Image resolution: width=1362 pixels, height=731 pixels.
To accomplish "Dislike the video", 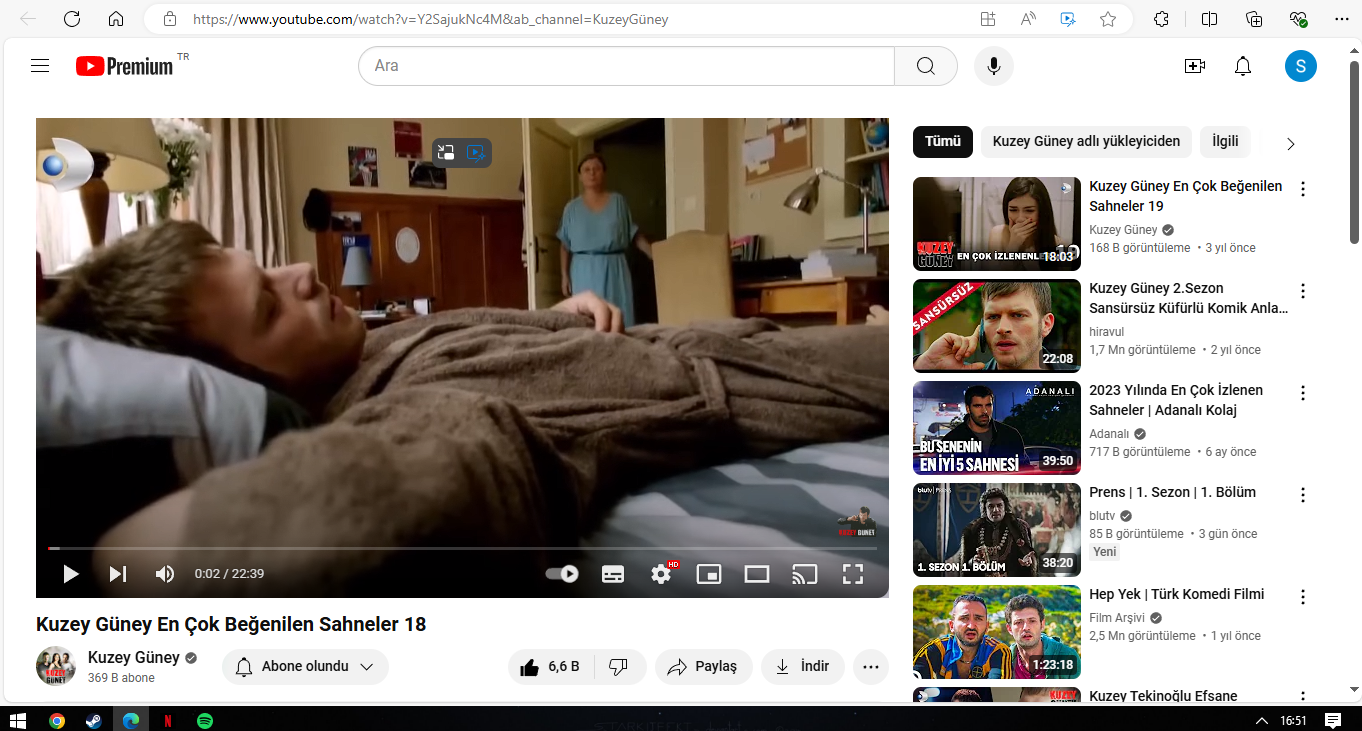I will pyautogui.click(x=620, y=667).
